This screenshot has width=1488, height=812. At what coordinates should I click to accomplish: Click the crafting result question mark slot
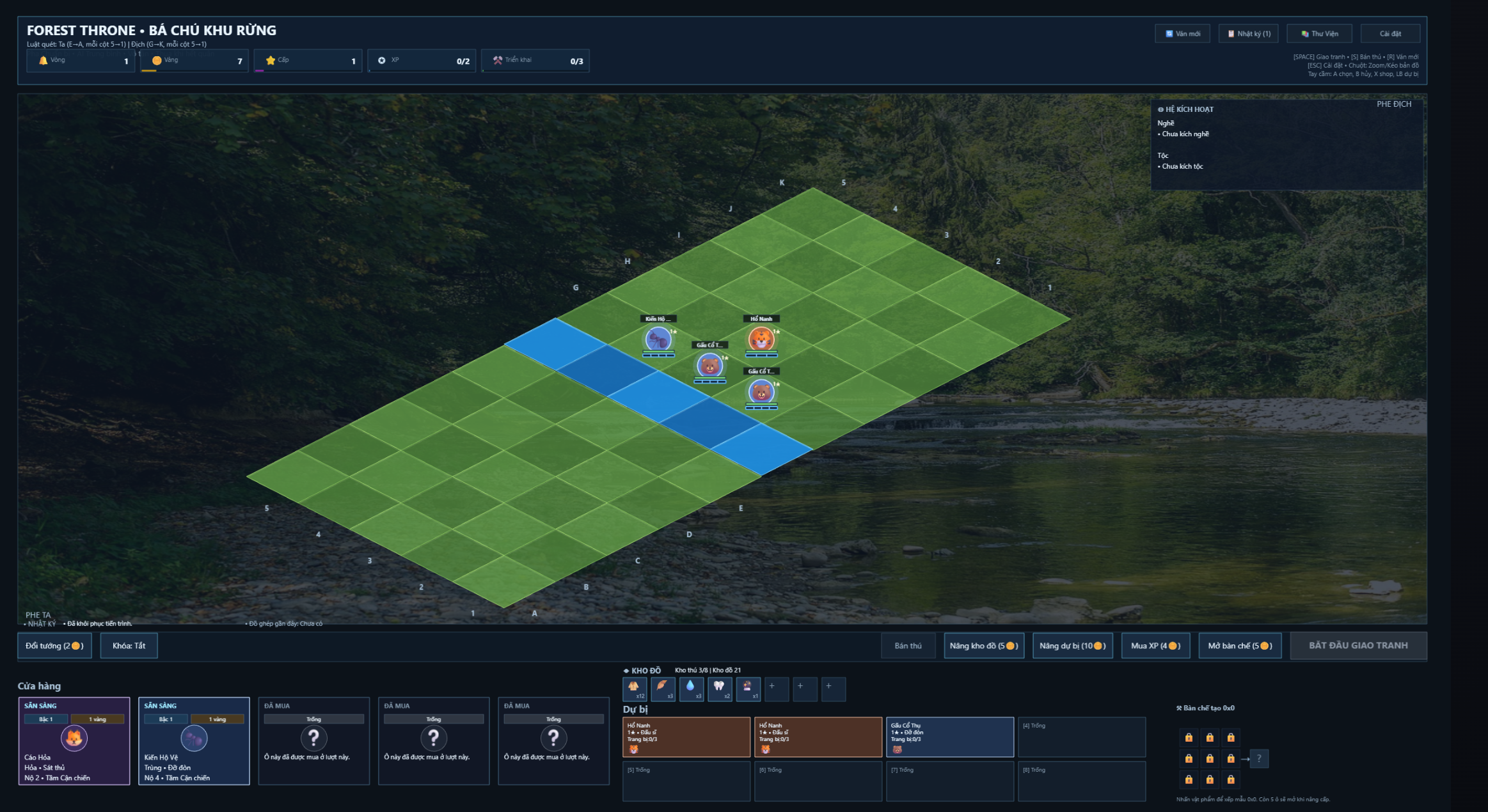[1258, 759]
